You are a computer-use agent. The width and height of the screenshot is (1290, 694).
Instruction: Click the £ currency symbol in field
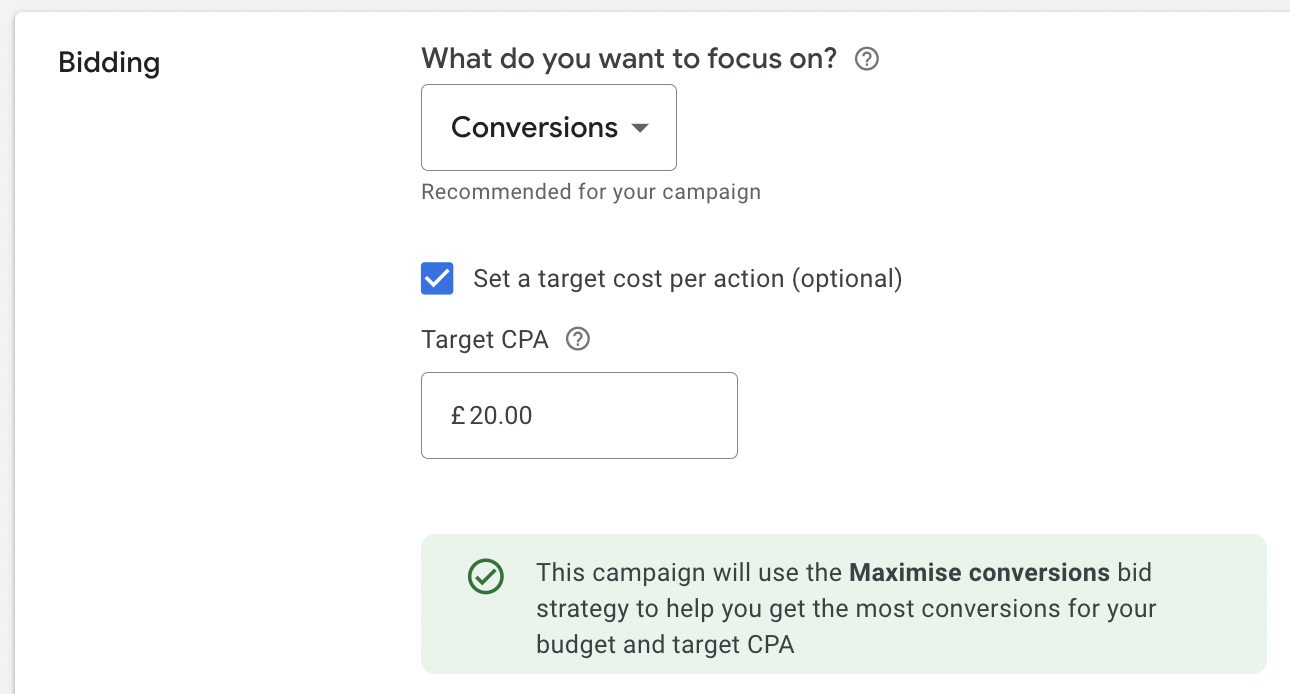click(458, 416)
